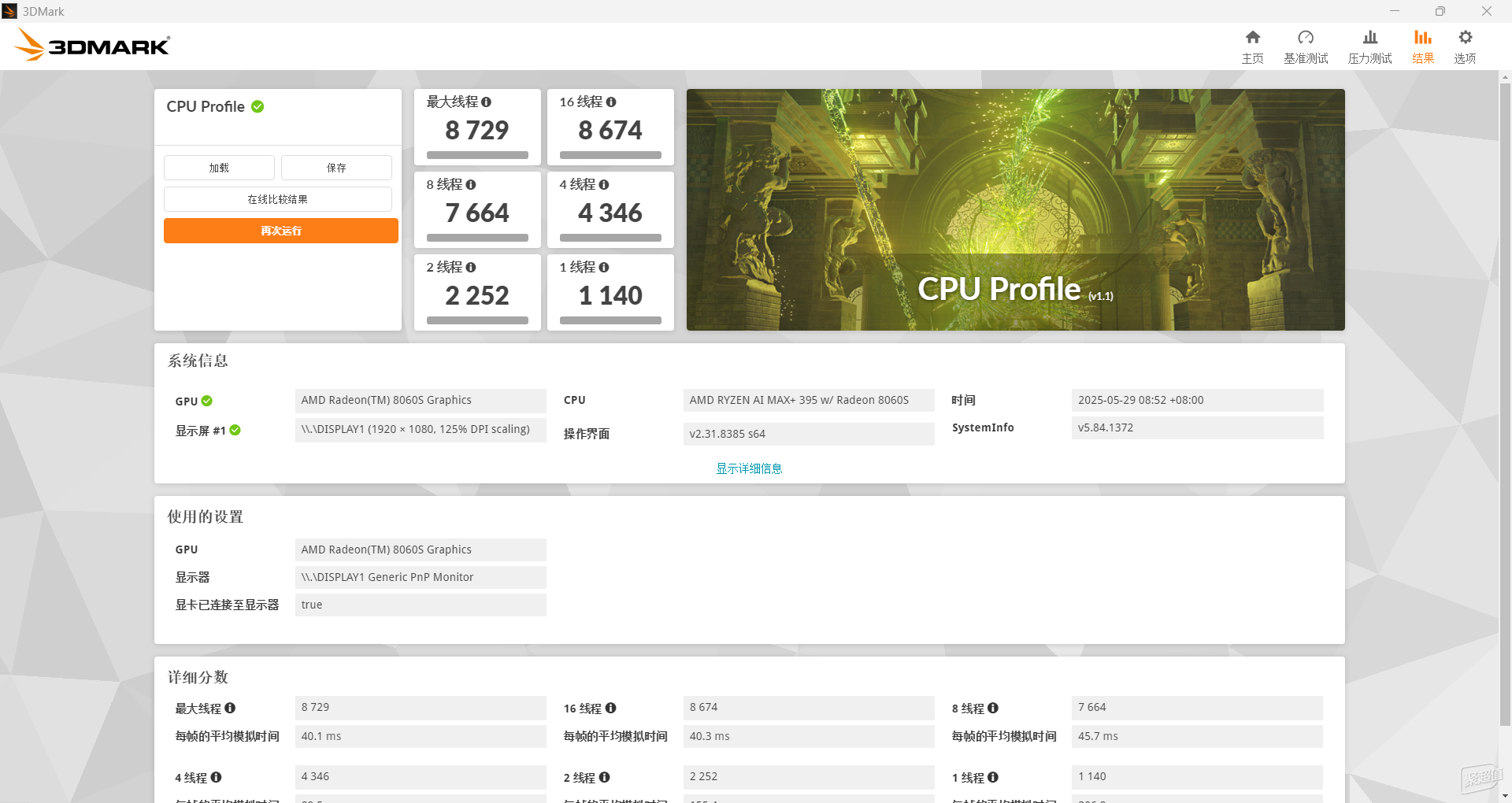Click green validation check next to CPU Profile

[x=258, y=106]
